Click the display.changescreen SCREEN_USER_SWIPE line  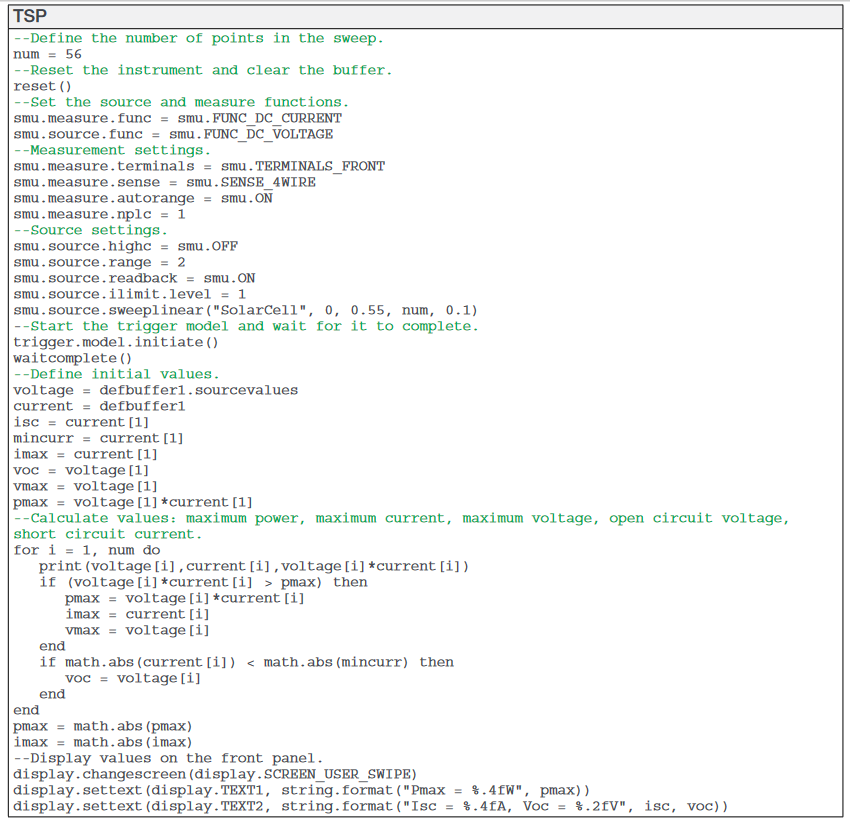tap(215, 774)
